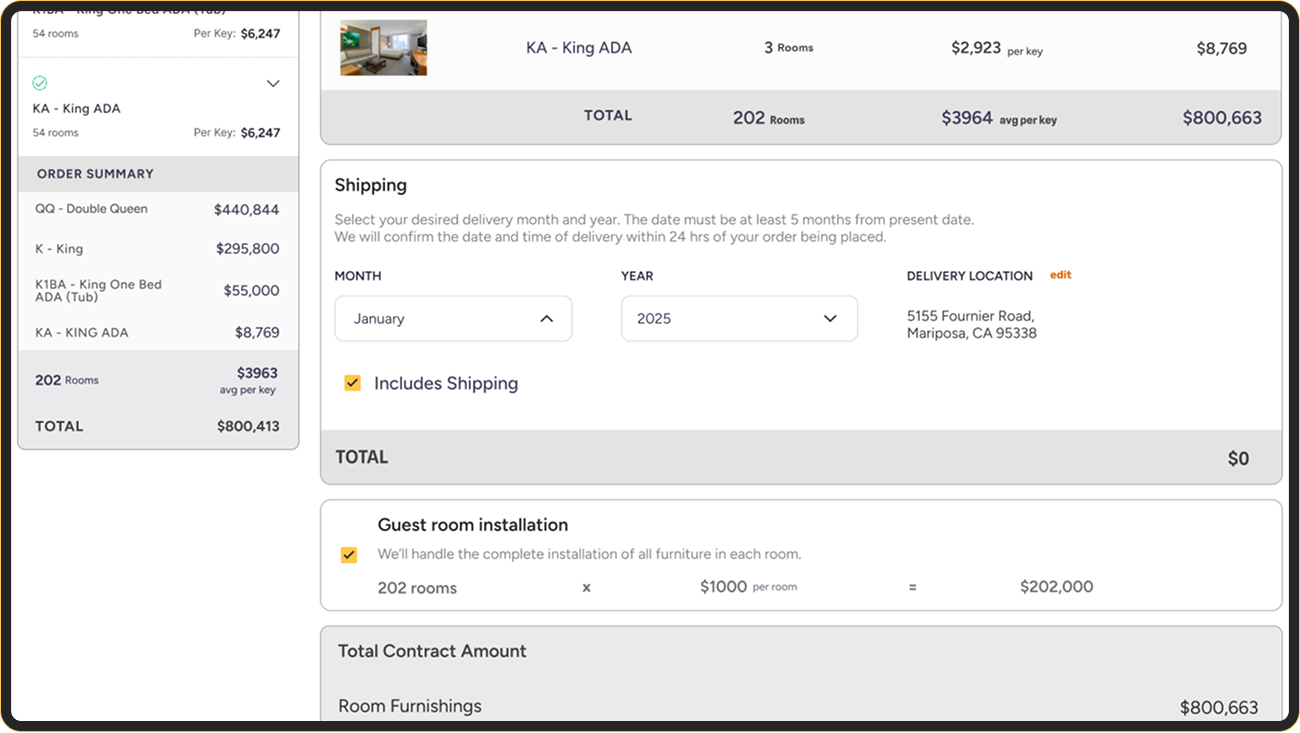Open the Year dropdown showing 2025

click(739, 319)
